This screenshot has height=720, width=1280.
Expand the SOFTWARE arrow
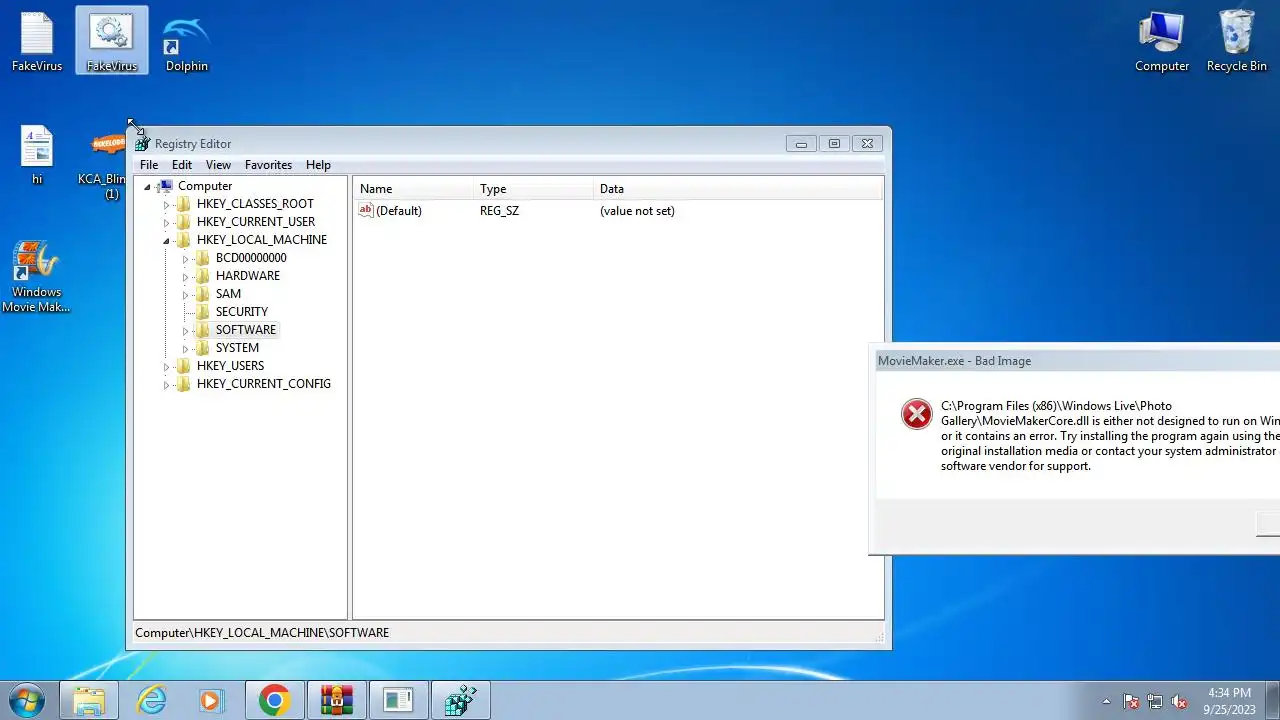(x=186, y=330)
